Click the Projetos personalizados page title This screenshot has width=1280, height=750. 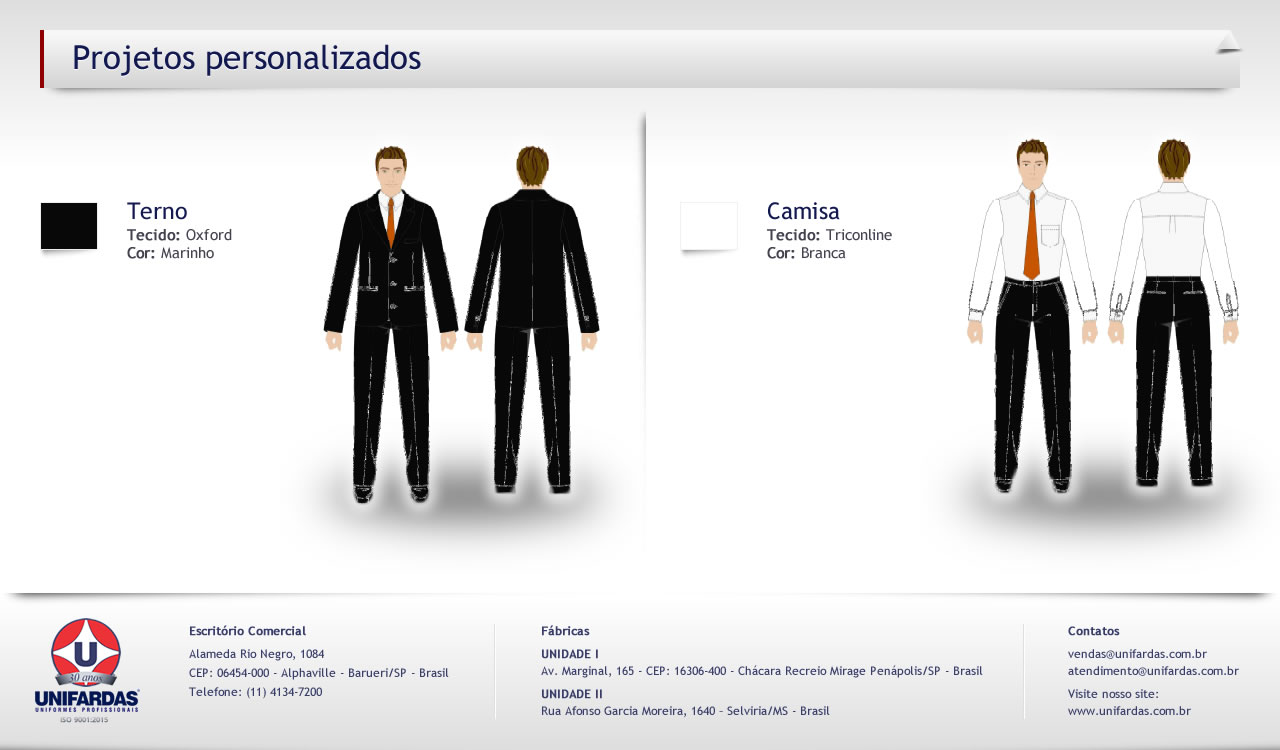click(x=246, y=58)
